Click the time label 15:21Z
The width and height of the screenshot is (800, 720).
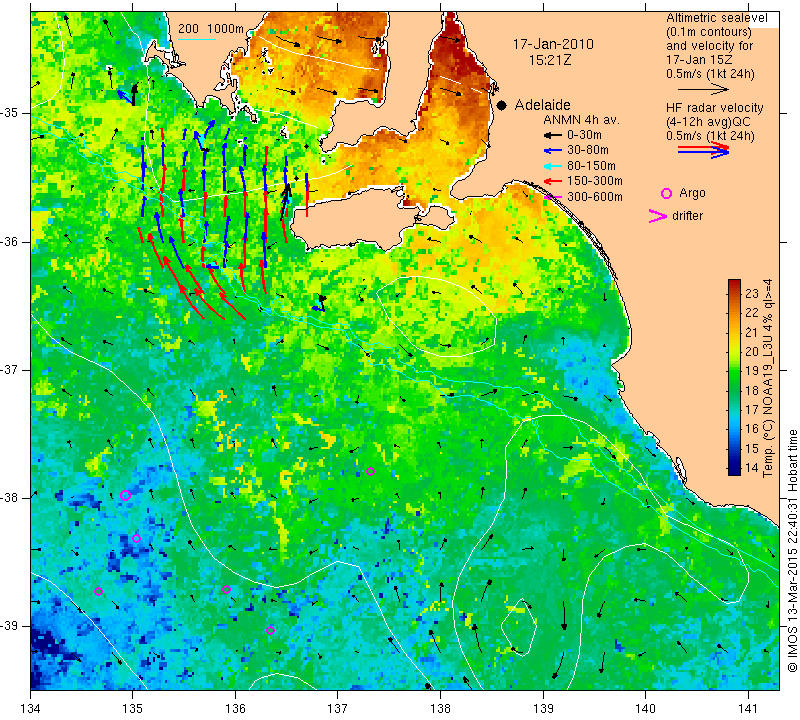pos(550,60)
